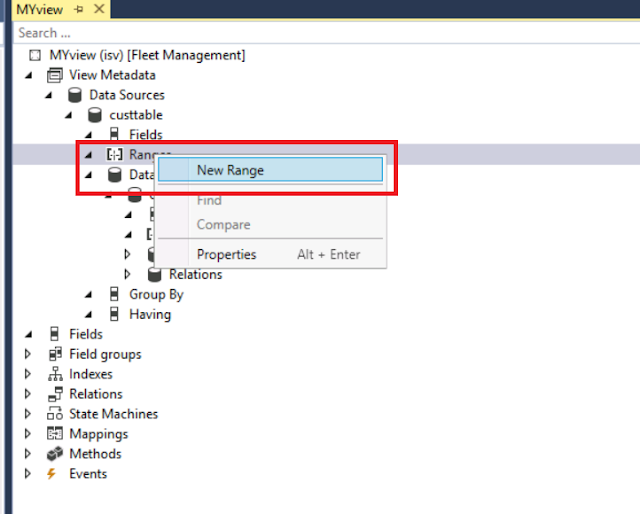Click the Ranges bracket icon
Screen dimensions: 640x514
click(115, 154)
